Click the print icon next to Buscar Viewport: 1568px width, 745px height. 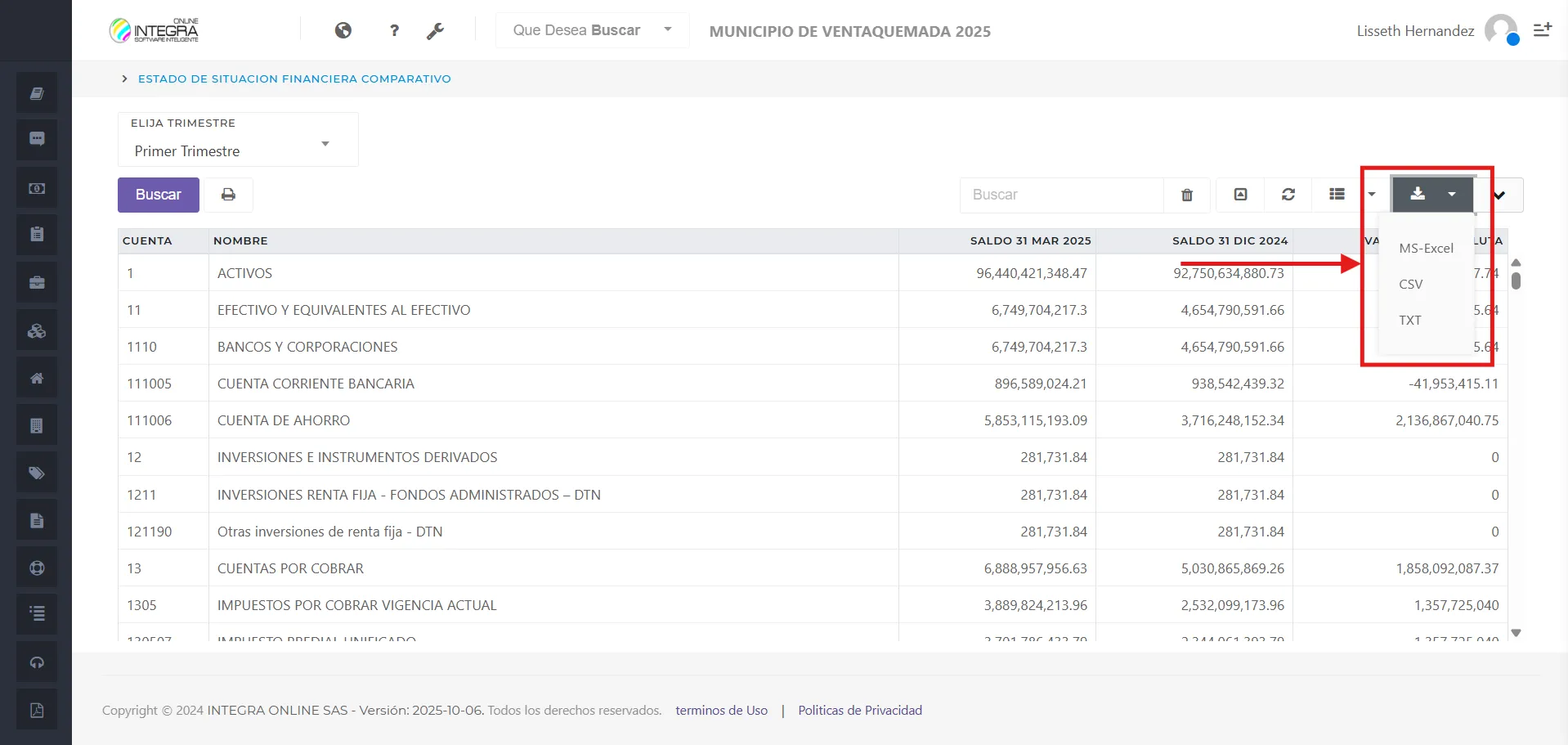228,195
